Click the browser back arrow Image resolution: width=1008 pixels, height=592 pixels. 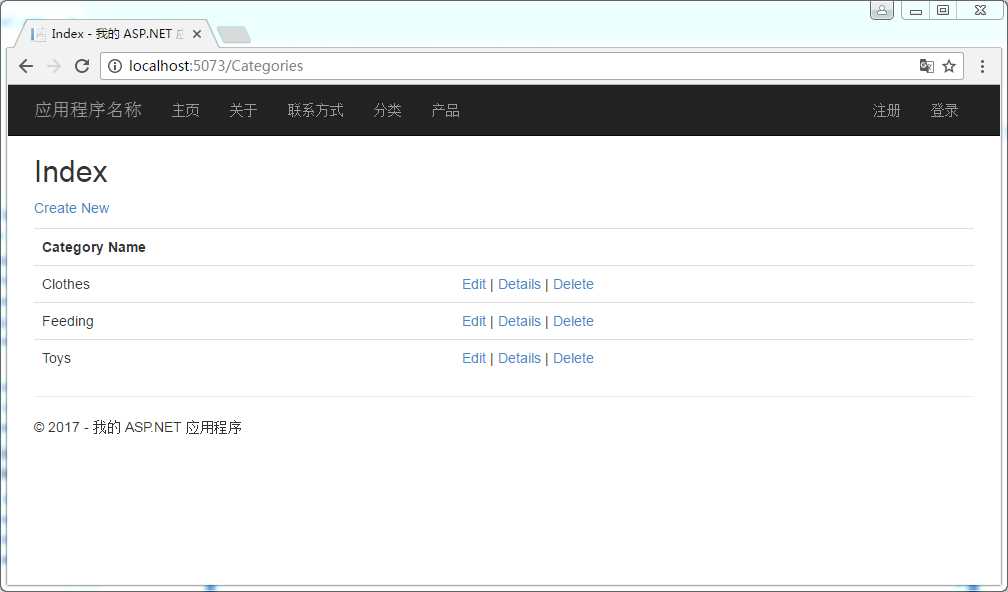point(26,66)
